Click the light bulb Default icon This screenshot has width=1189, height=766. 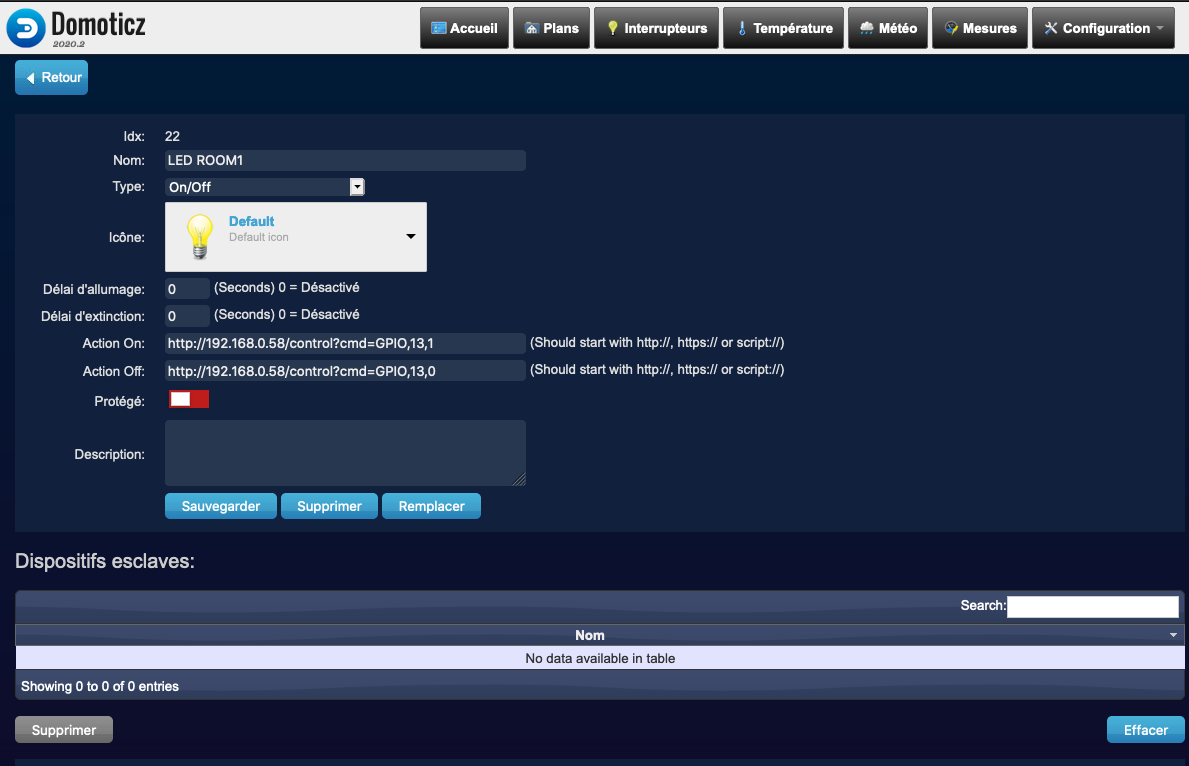(x=200, y=237)
